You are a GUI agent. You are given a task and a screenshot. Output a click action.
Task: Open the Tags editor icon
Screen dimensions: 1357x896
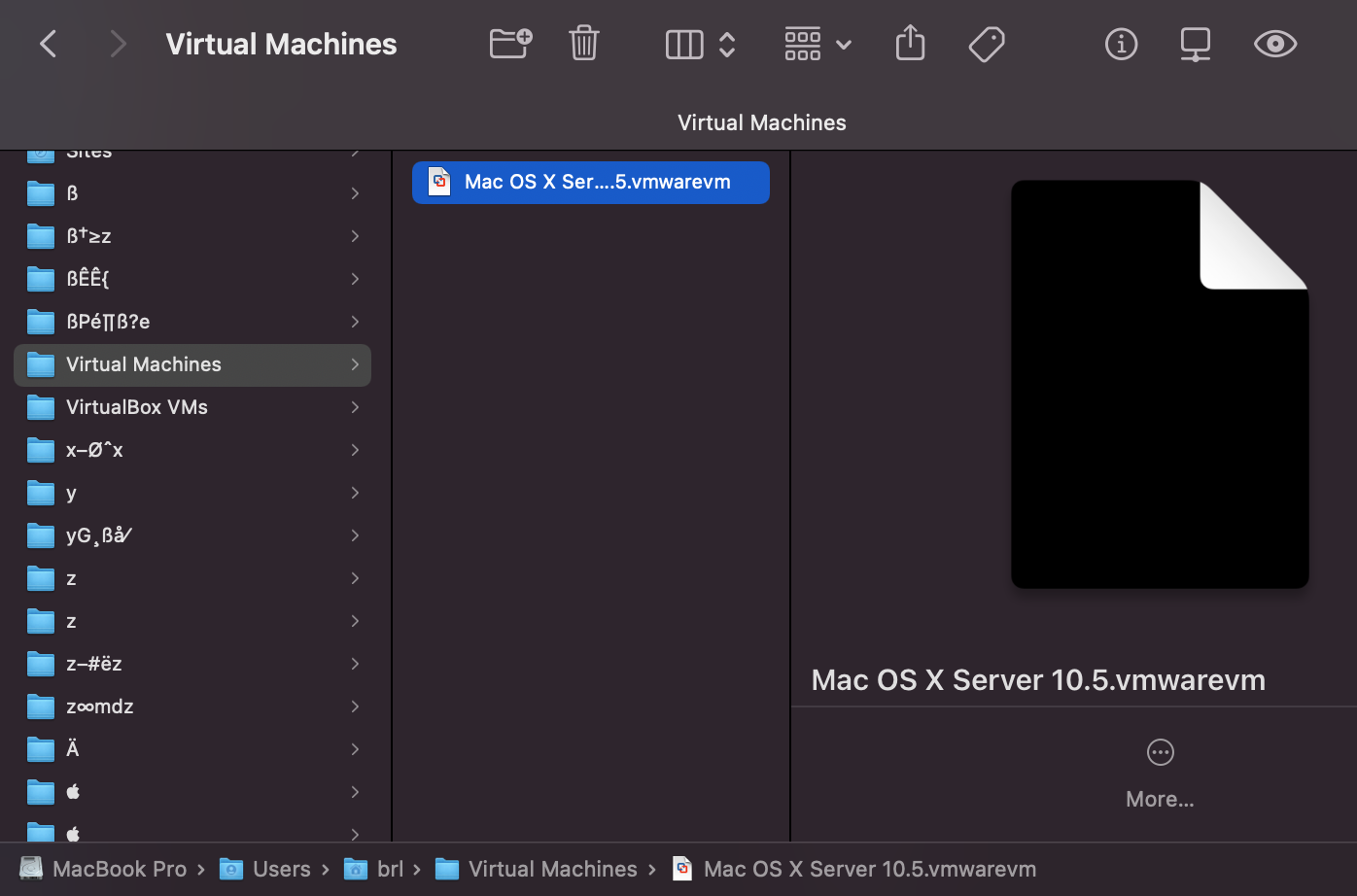coord(987,44)
